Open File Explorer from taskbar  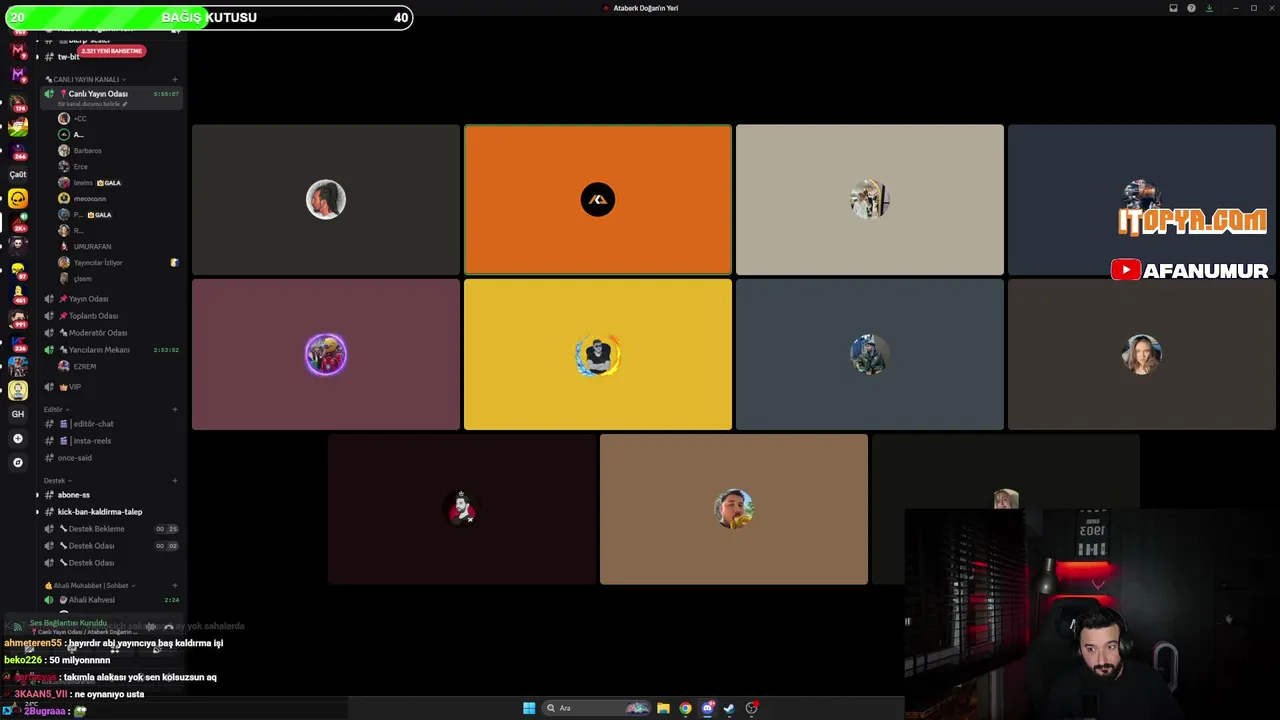tap(663, 708)
